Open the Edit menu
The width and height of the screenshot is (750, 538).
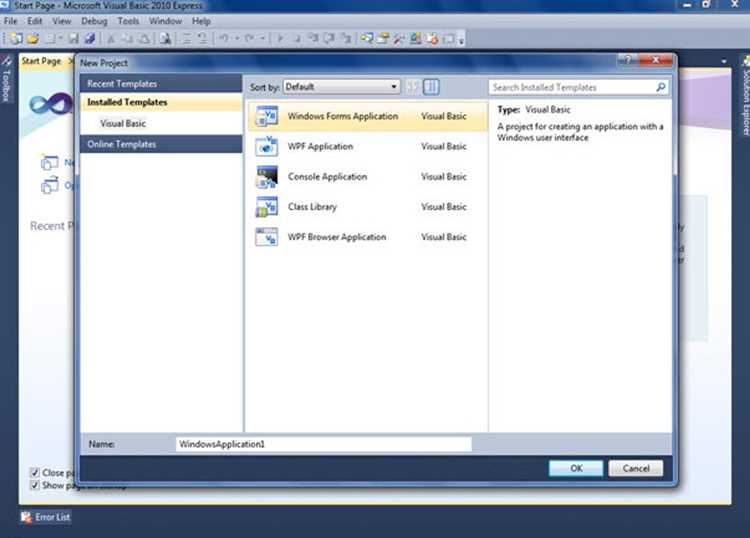coord(34,21)
